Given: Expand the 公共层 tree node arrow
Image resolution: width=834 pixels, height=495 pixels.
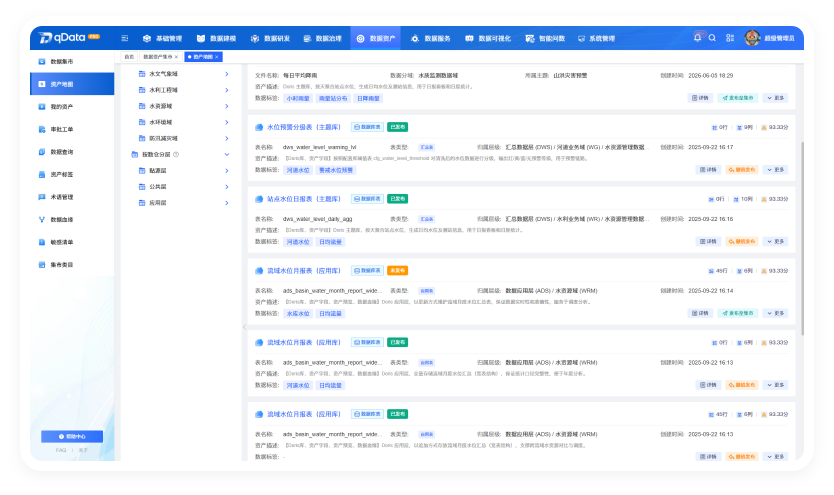Looking at the screenshot, I should pos(227,187).
